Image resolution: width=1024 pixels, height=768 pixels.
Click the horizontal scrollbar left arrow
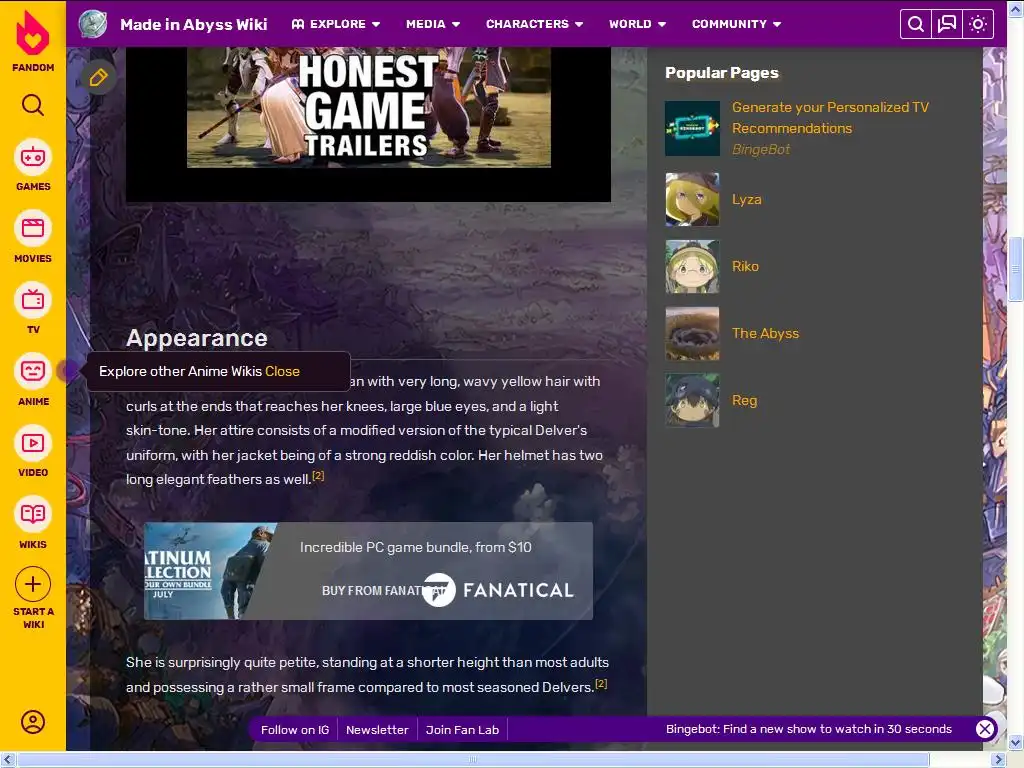(7, 759)
